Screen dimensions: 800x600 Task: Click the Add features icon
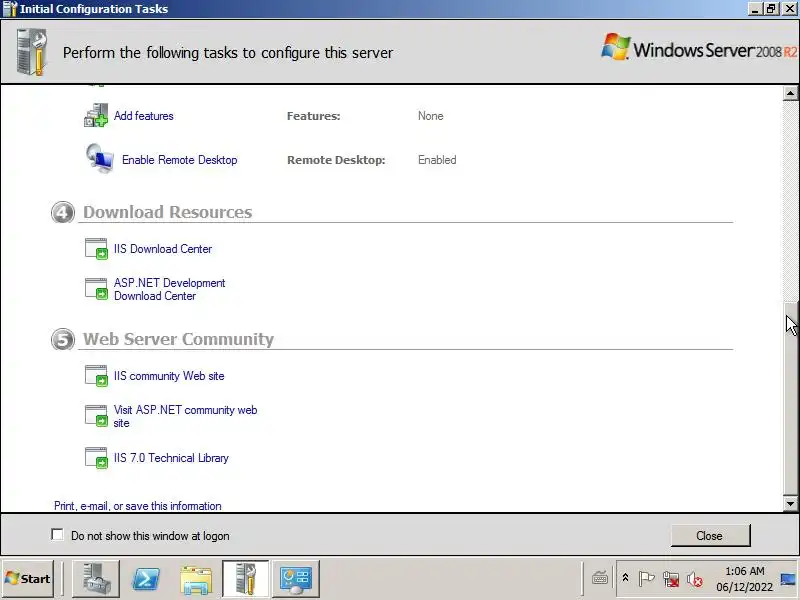[96, 115]
